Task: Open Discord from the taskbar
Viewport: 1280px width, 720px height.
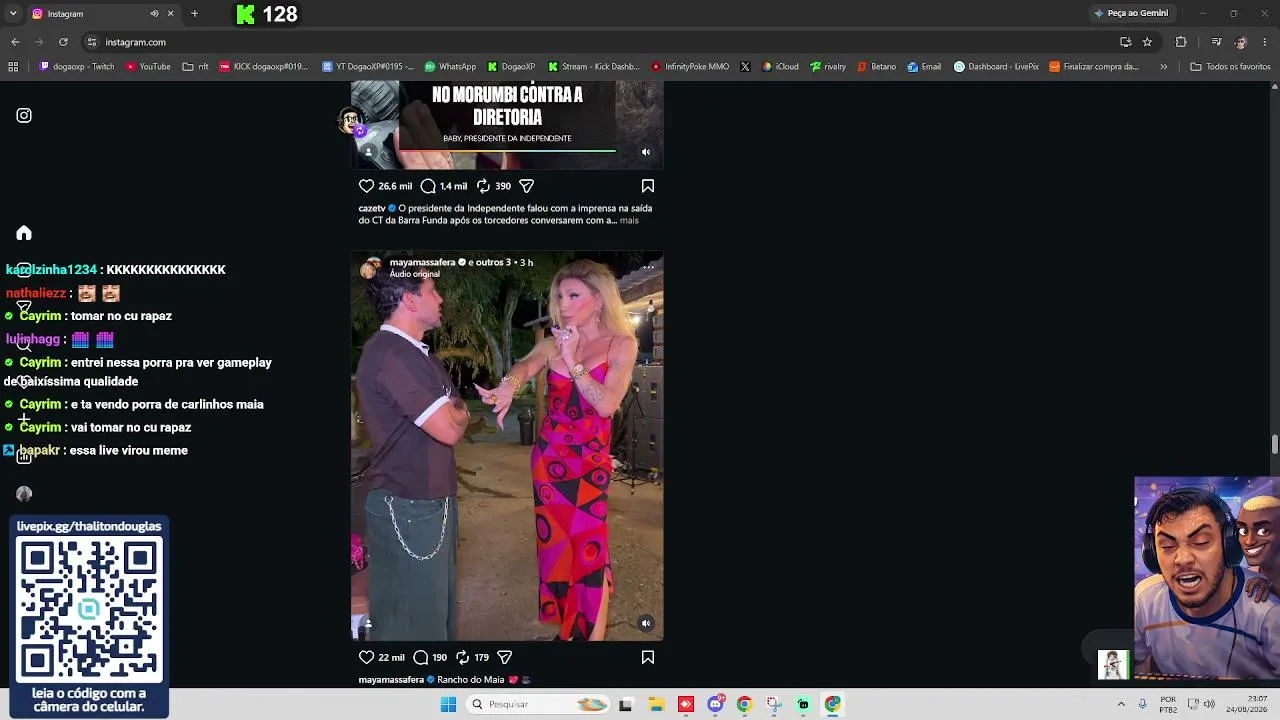Action: pos(715,704)
